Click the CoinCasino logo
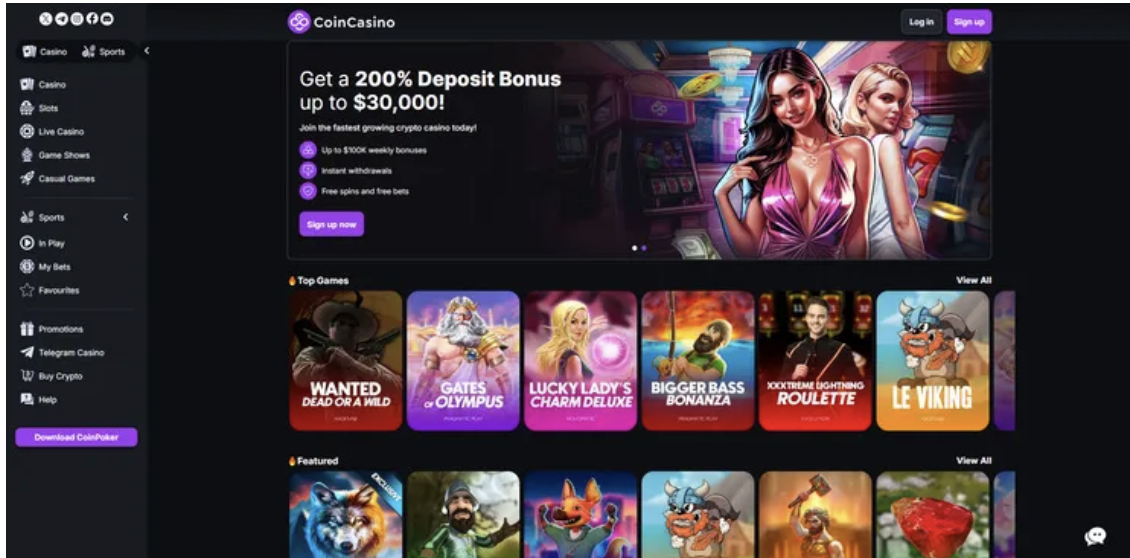The image size is (1130, 558). pyautogui.click(x=341, y=22)
